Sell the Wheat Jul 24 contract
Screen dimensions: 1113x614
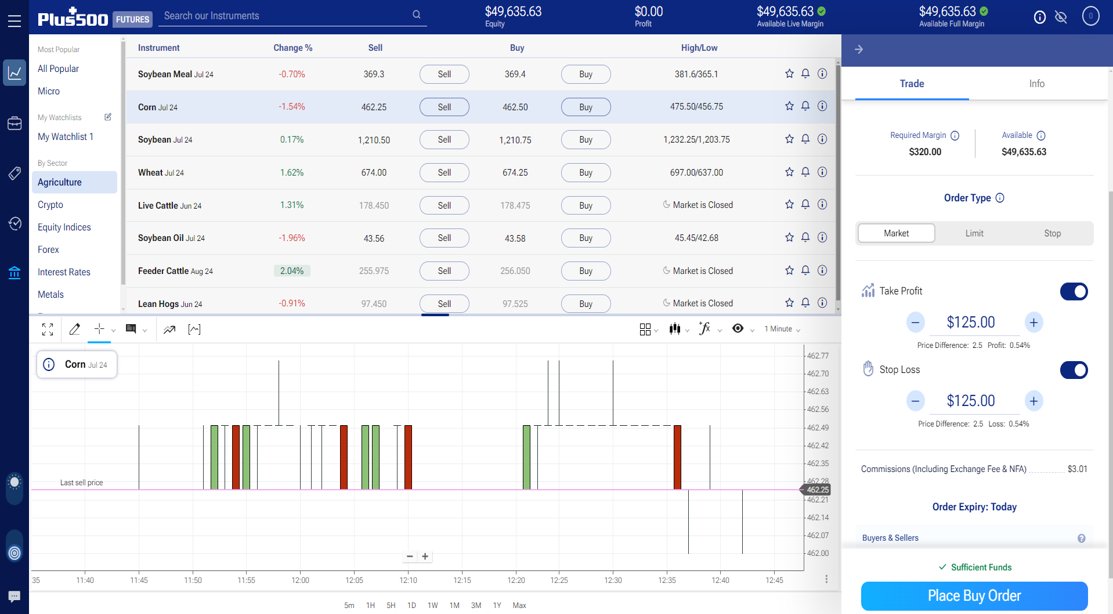pyautogui.click(x=443, y=172)
